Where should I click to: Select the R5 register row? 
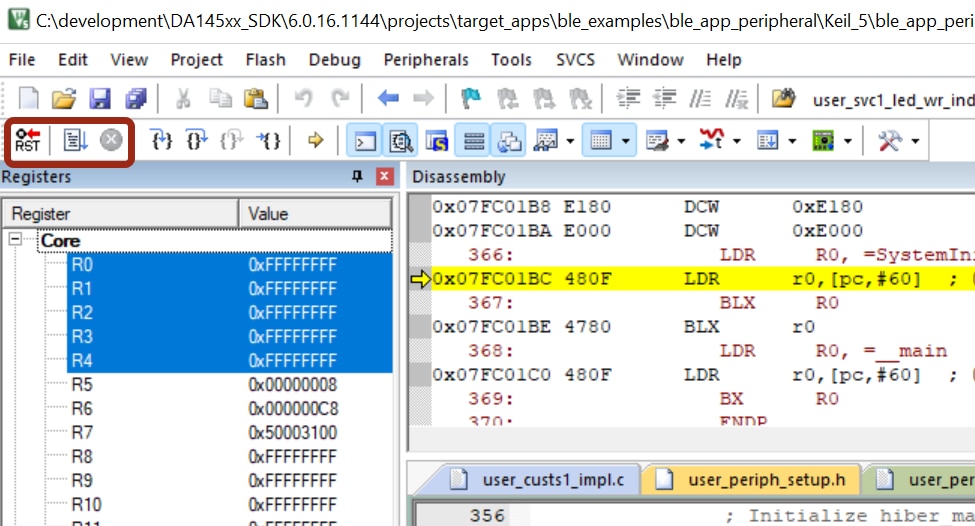pyautogui.click(x=229, y=385)
